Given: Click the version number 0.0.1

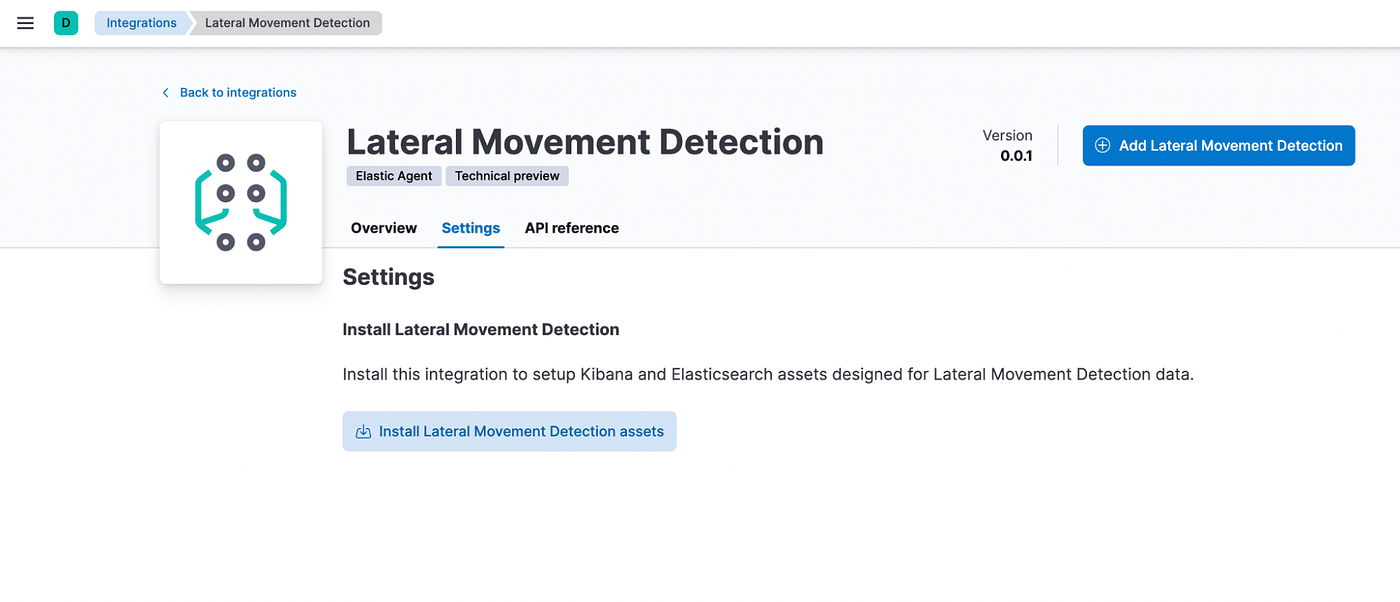Looking at the screenshot, I should point(1016,156).
